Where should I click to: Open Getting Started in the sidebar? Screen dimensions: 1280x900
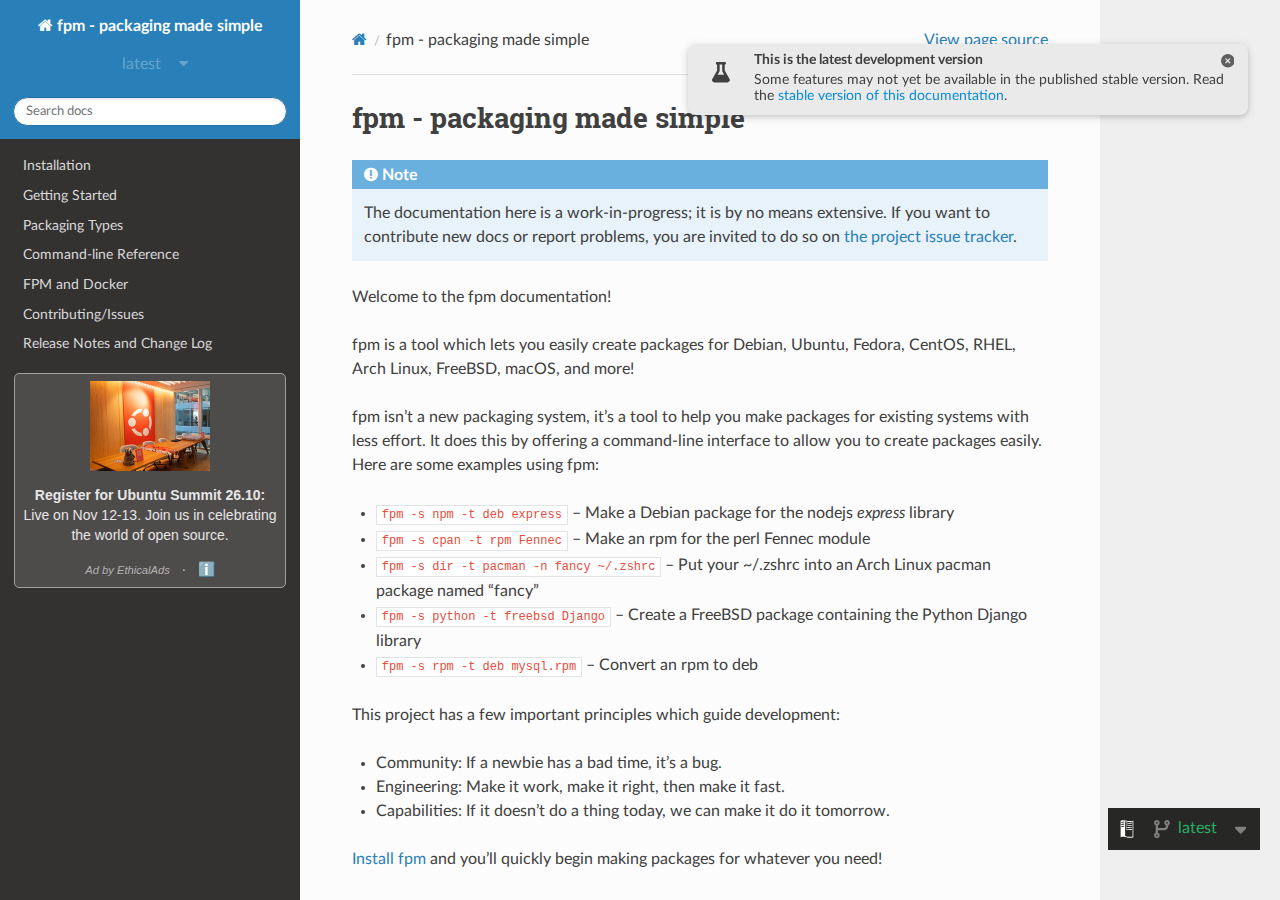(70, 195)
